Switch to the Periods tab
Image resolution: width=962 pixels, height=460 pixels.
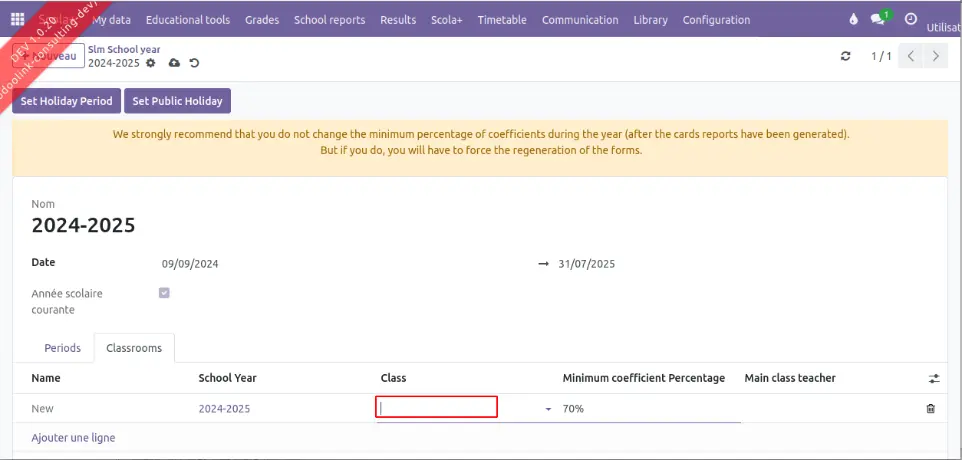point(63,348)
